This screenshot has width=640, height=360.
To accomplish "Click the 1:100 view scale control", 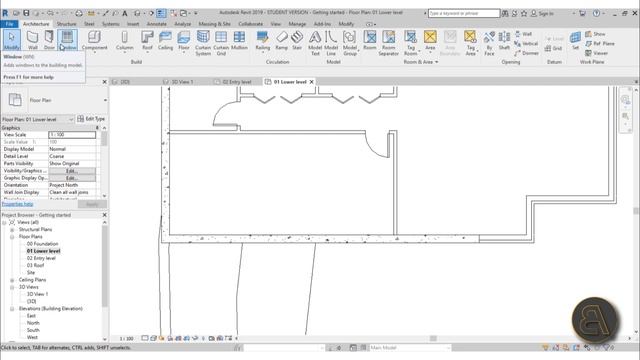I will click(x=127, y=338).
